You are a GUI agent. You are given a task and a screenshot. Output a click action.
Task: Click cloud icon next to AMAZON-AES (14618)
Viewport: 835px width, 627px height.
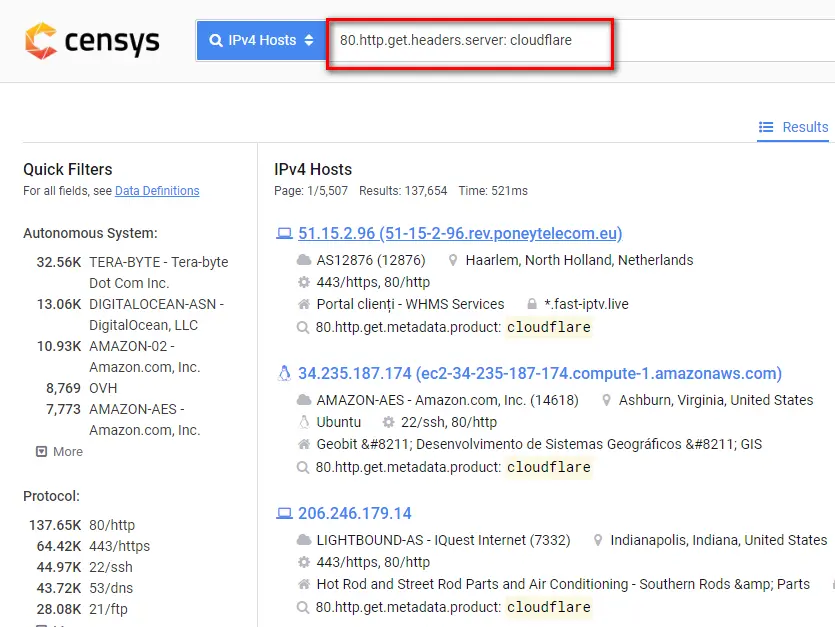pyautogui.click(x=304, y=400)
